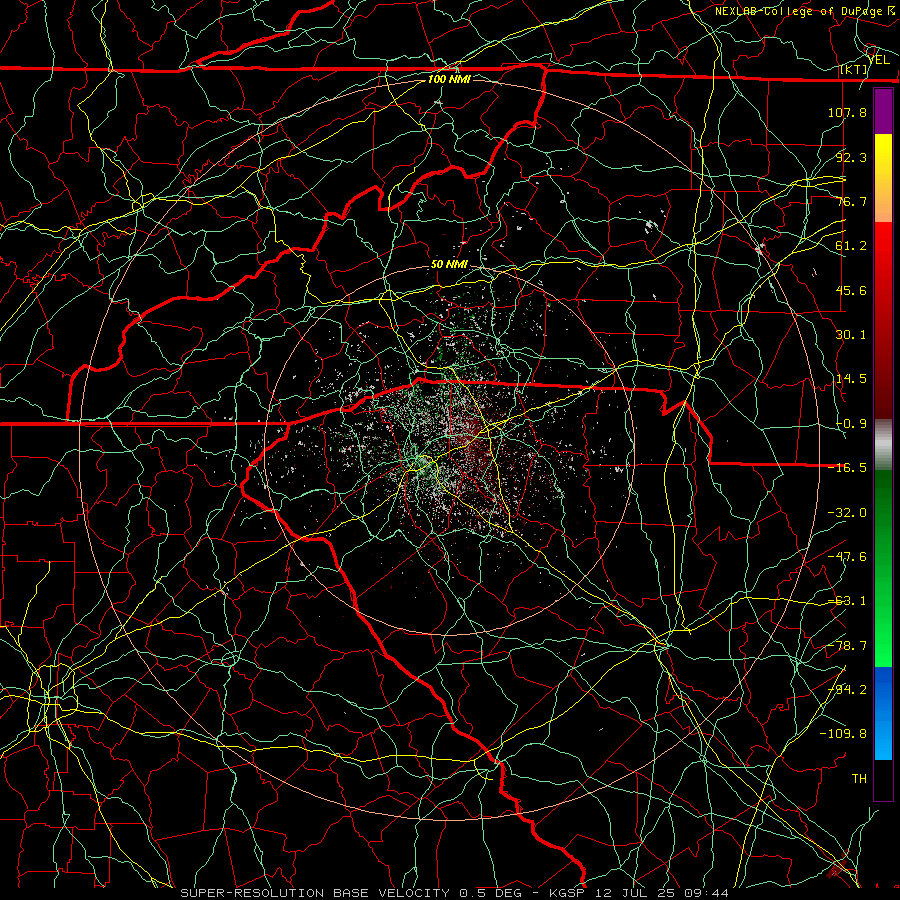The width and height of the screenshot is (900, 900).
Task: Select the -0.9 legend value
Action: 851,424
